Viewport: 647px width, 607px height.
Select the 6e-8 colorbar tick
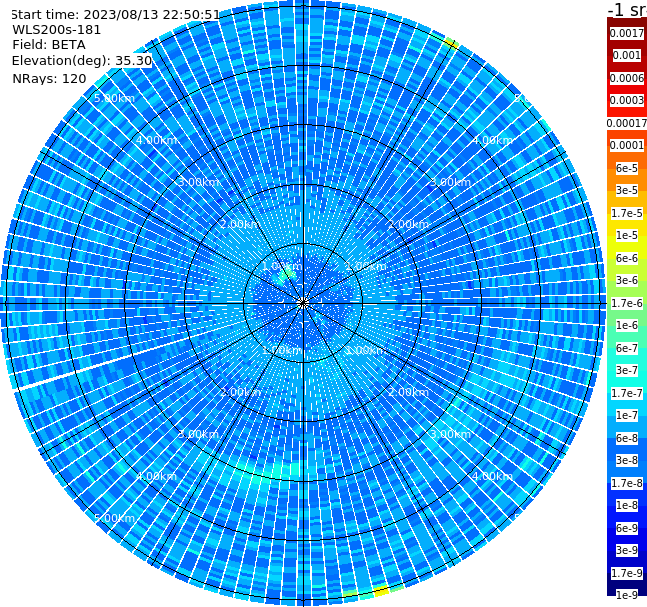pos(626,438)
